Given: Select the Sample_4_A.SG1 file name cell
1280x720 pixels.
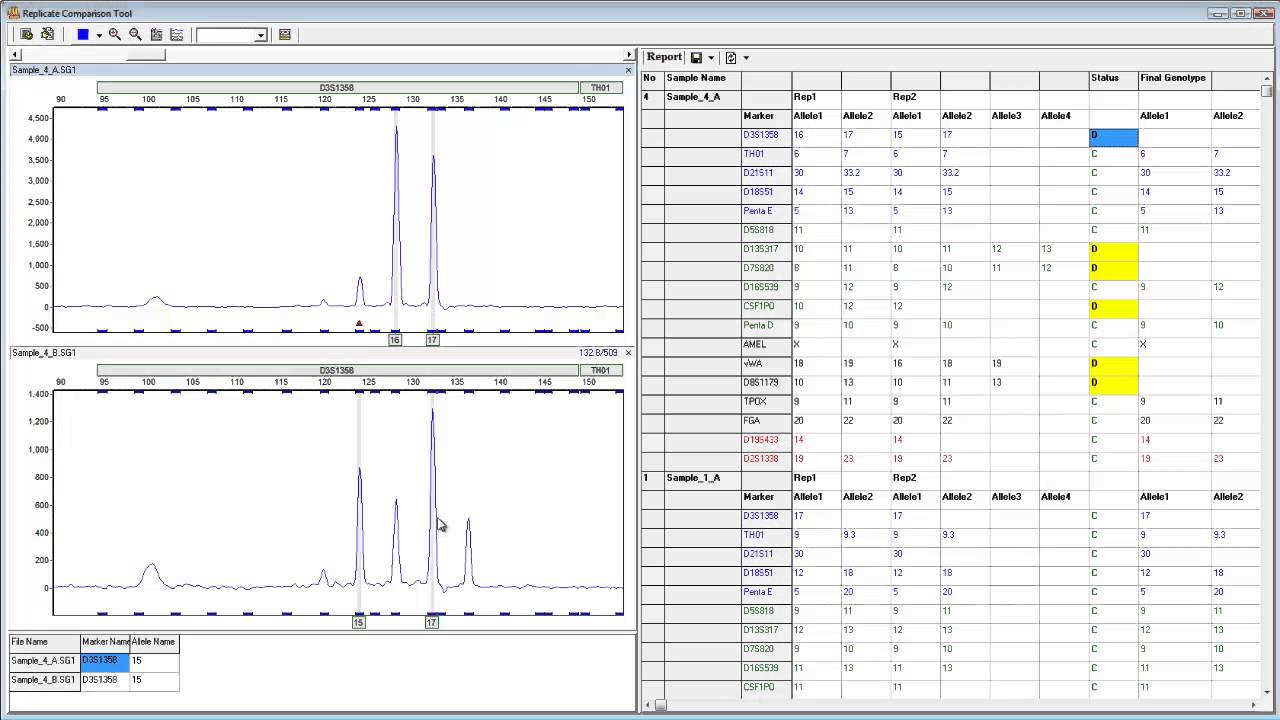Looking at the screenshot, I should [45, 661].
